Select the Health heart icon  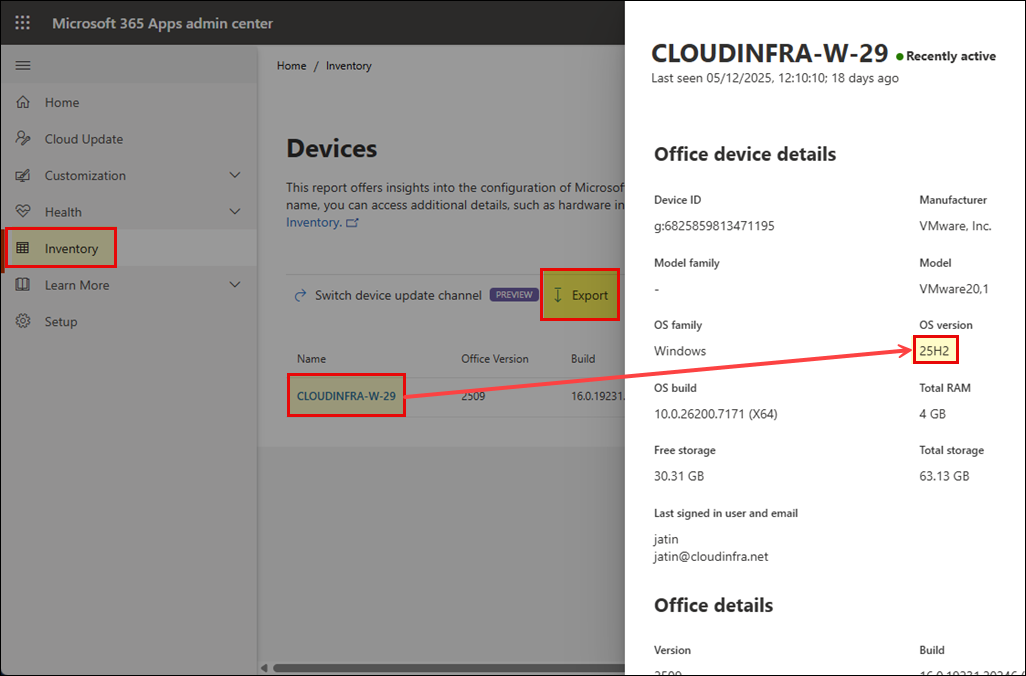pyautogui.click(x=22, y=211)
